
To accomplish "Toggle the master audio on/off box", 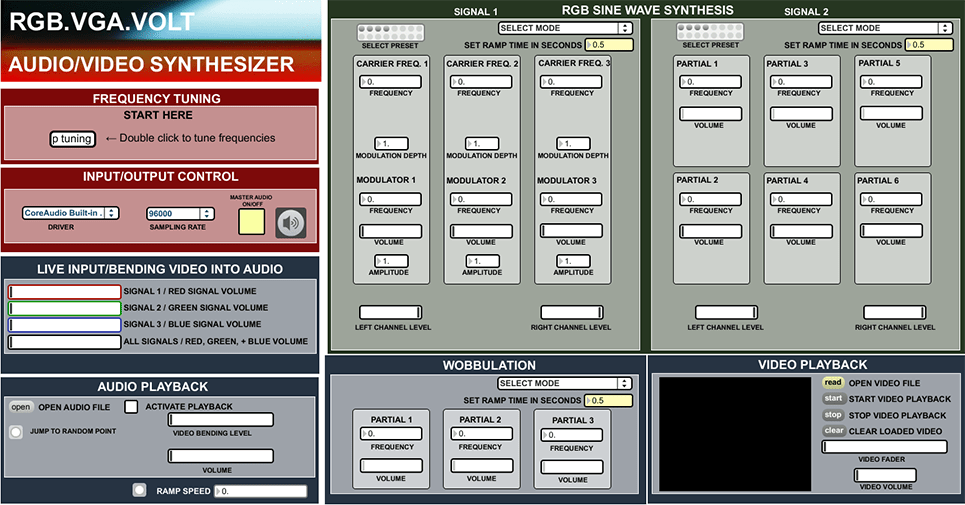I will 251,222.
